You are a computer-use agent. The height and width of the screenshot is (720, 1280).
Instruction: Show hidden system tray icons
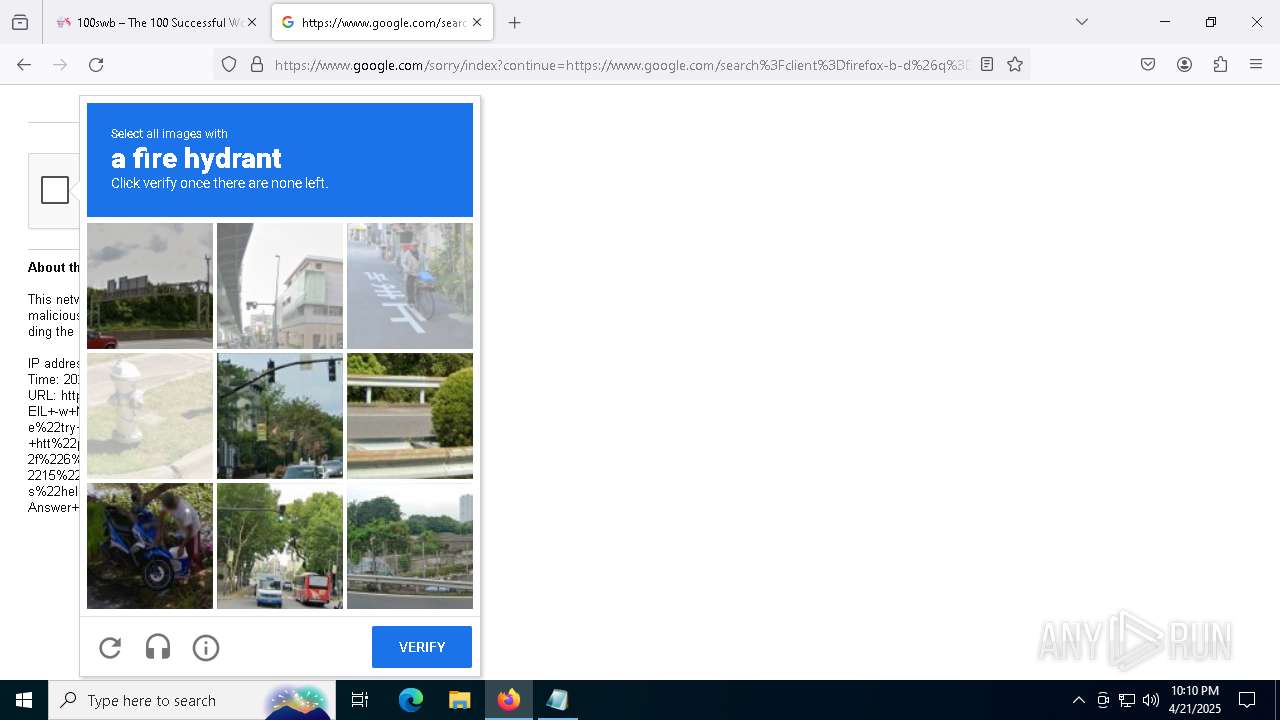tap(1078, 700)
